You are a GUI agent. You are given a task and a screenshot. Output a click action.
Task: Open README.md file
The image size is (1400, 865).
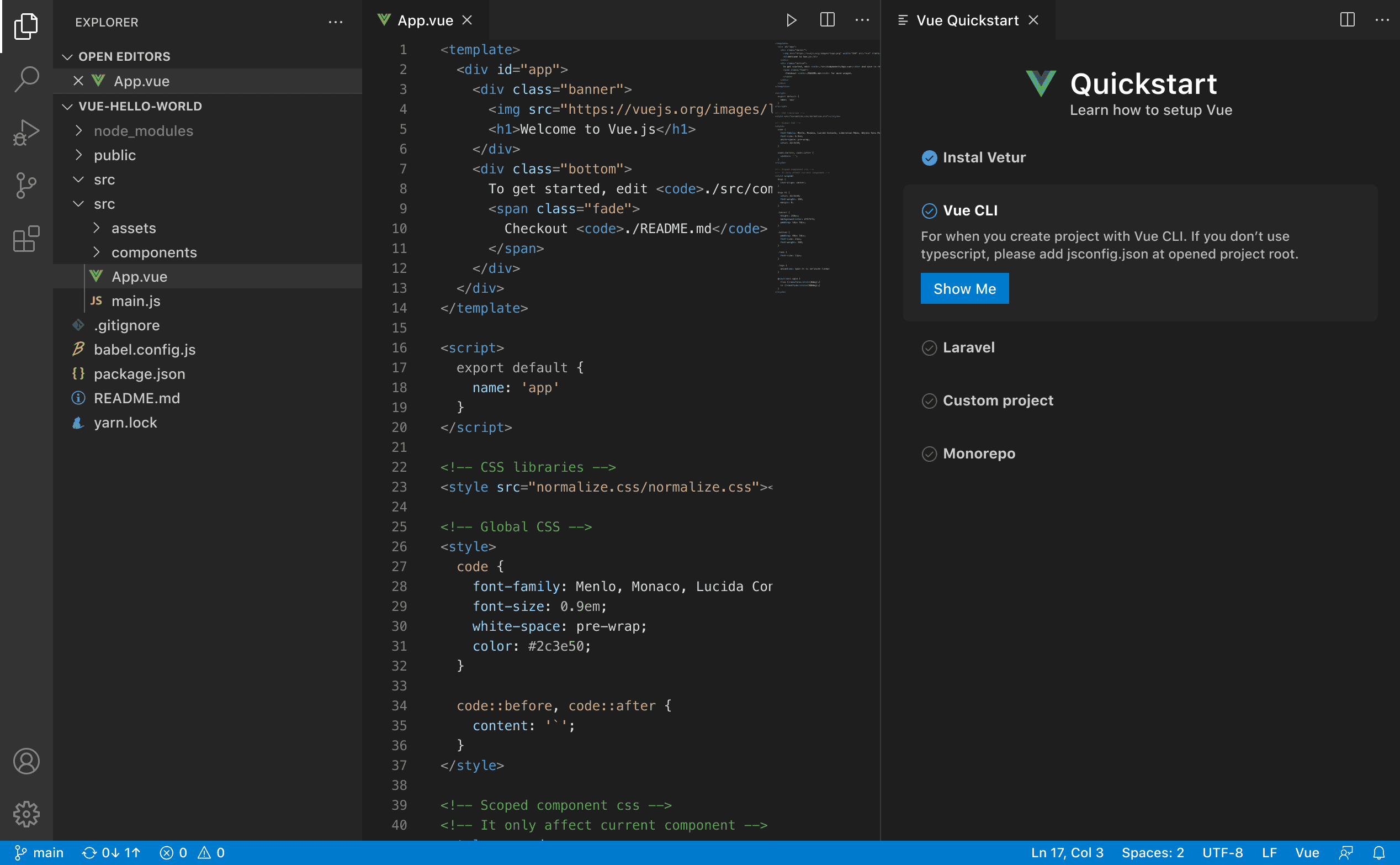208,398
